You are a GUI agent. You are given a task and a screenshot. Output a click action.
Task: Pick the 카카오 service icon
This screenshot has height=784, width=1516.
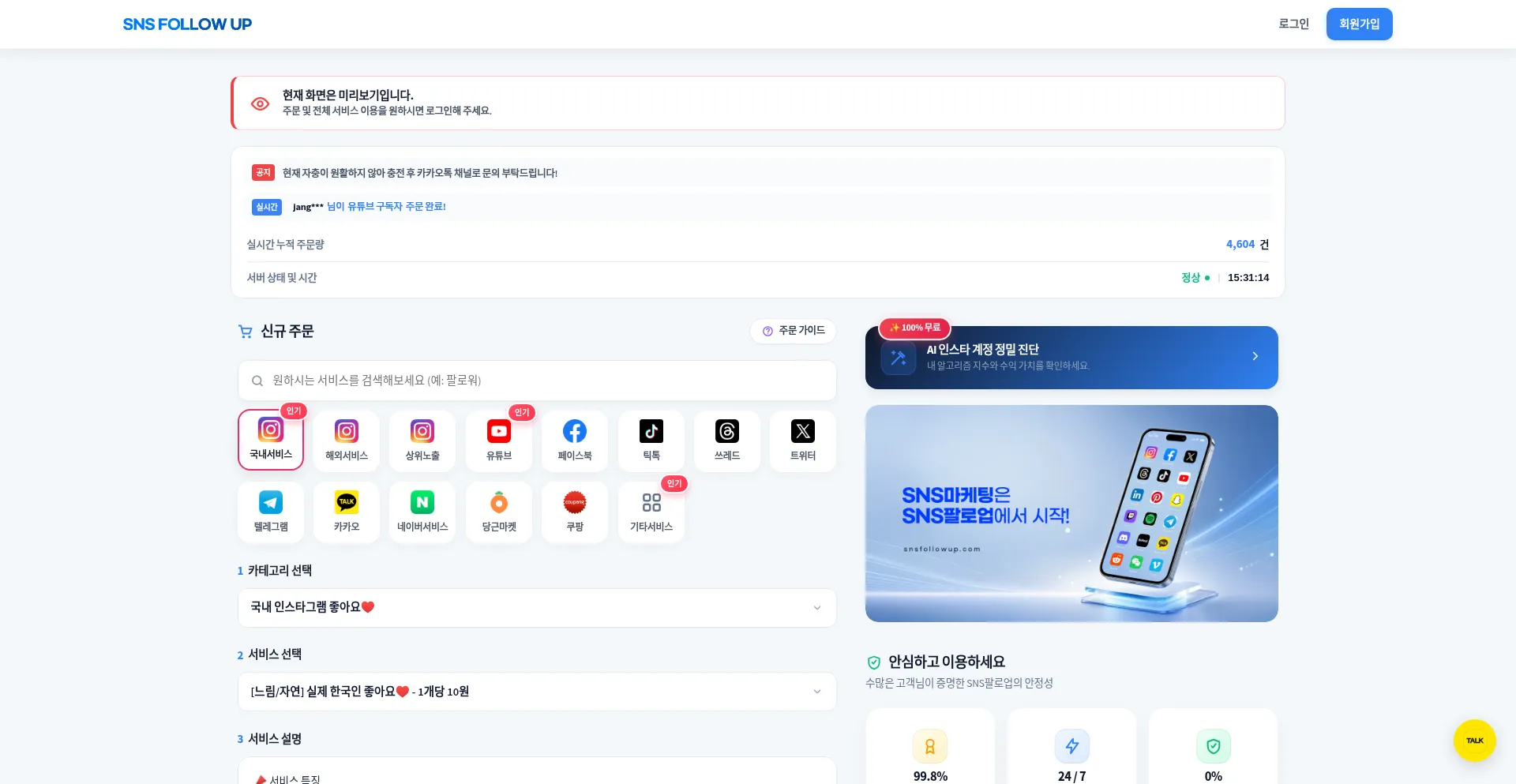[x=347, y=502]
